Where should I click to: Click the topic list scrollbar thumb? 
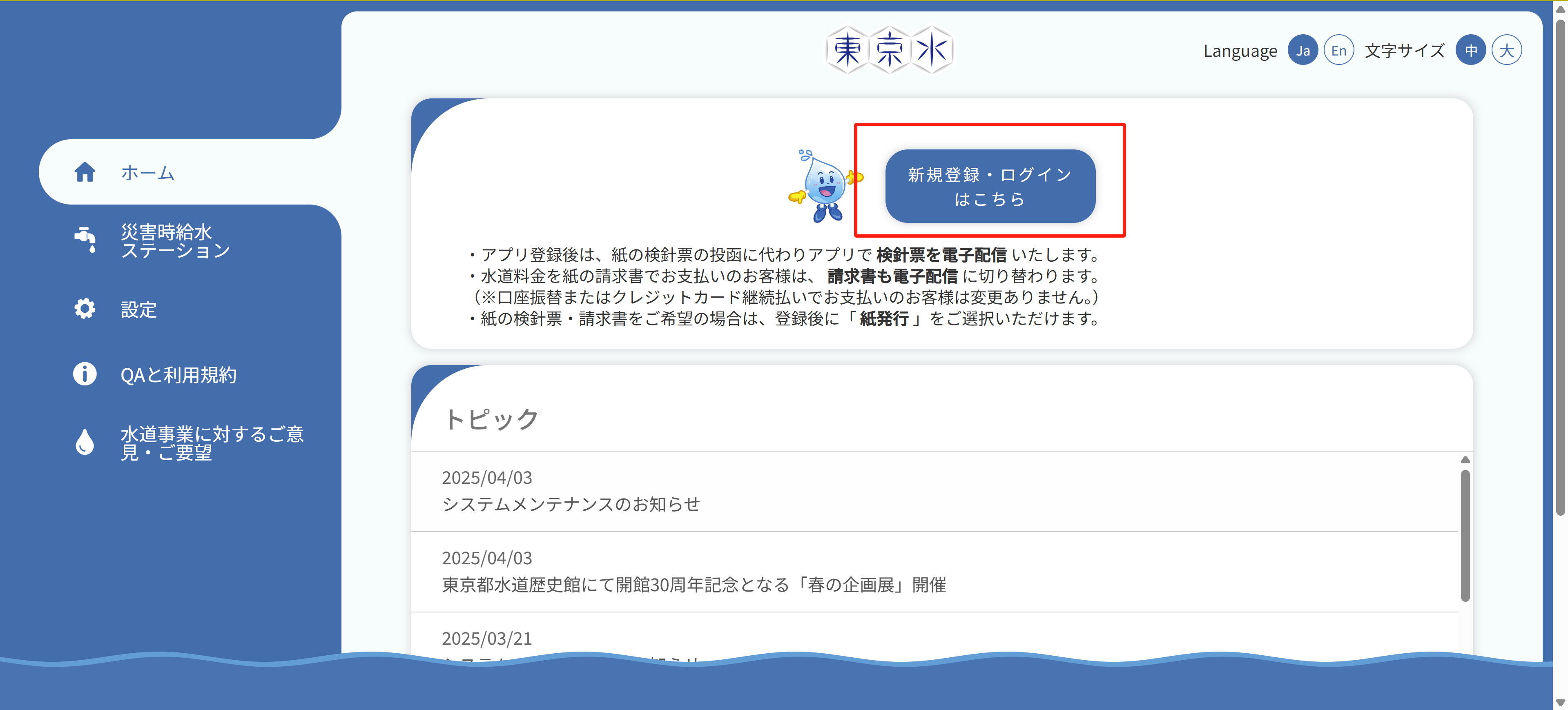tap(1465, 535)
